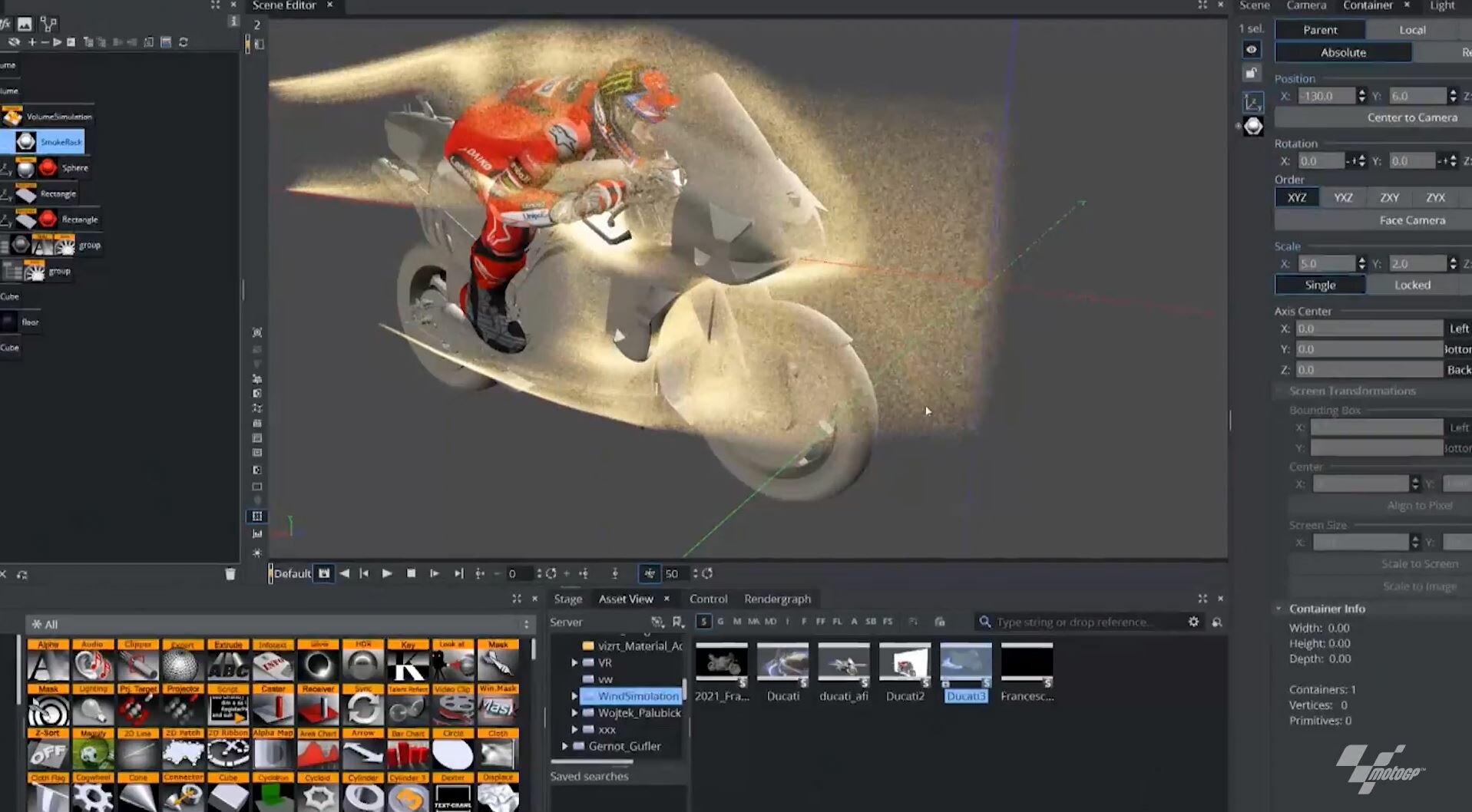Open the Light properties tab
Image resolution: width=1472 pixels, height=812 pixels.
click(x=1441, y=5)
